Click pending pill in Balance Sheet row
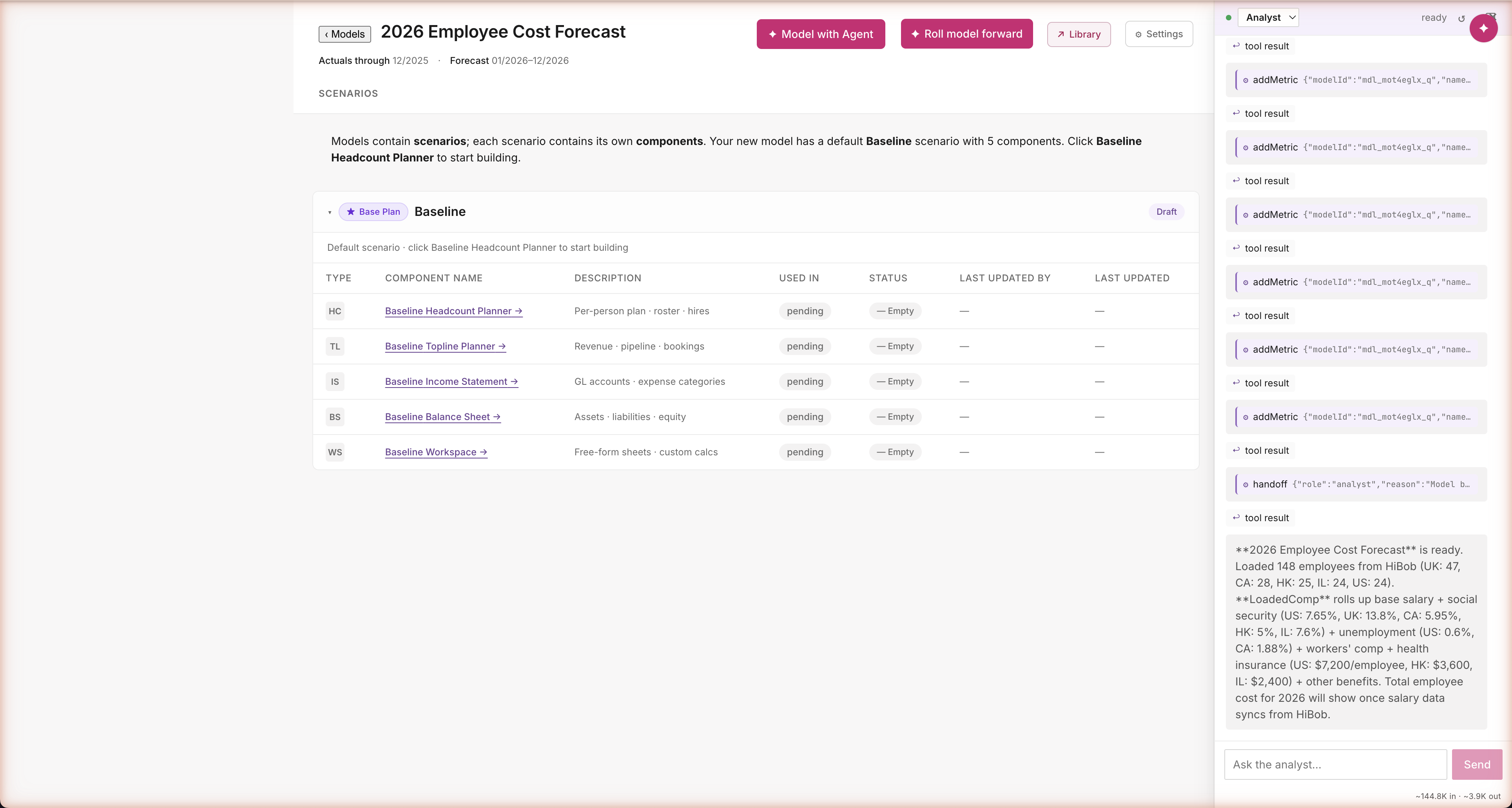Screen dimensions: 1512x808 [x=805, y=417]
